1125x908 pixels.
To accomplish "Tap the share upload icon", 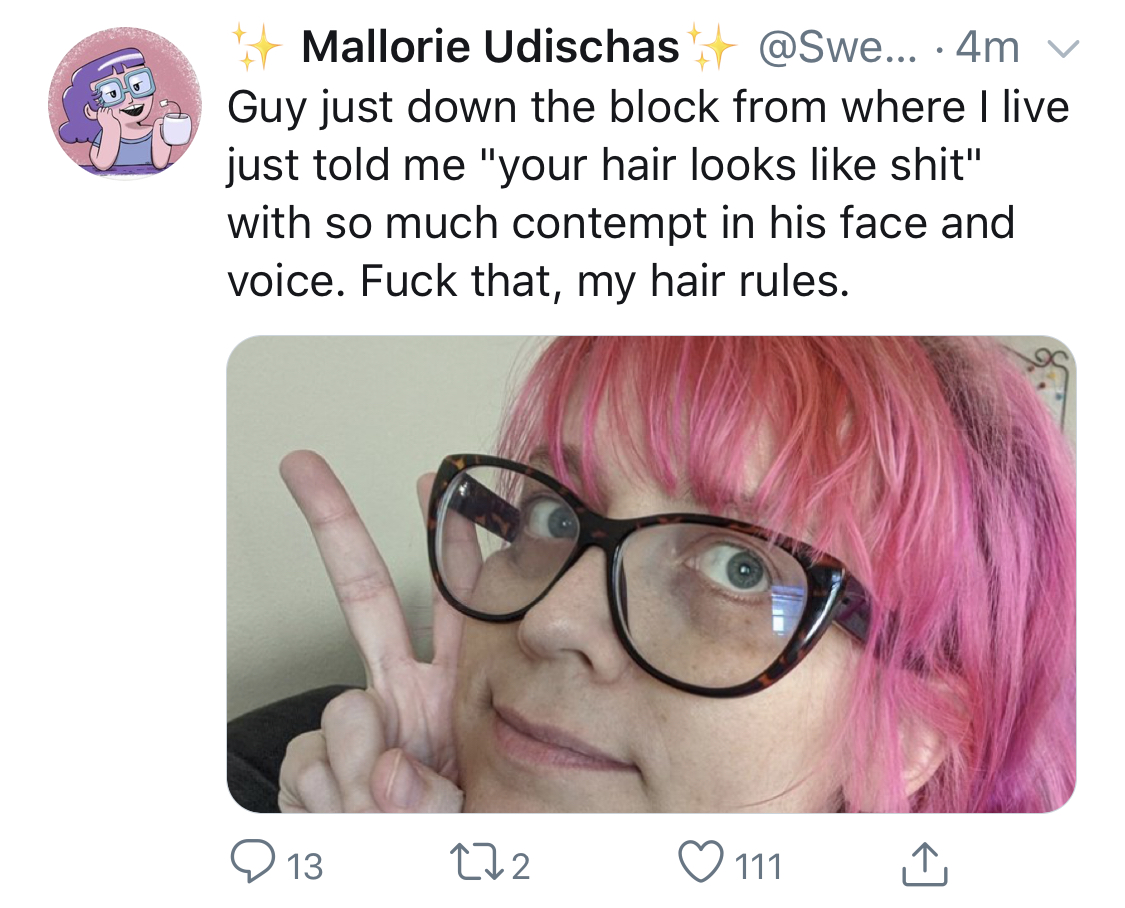I will click(x=924, y=863).
